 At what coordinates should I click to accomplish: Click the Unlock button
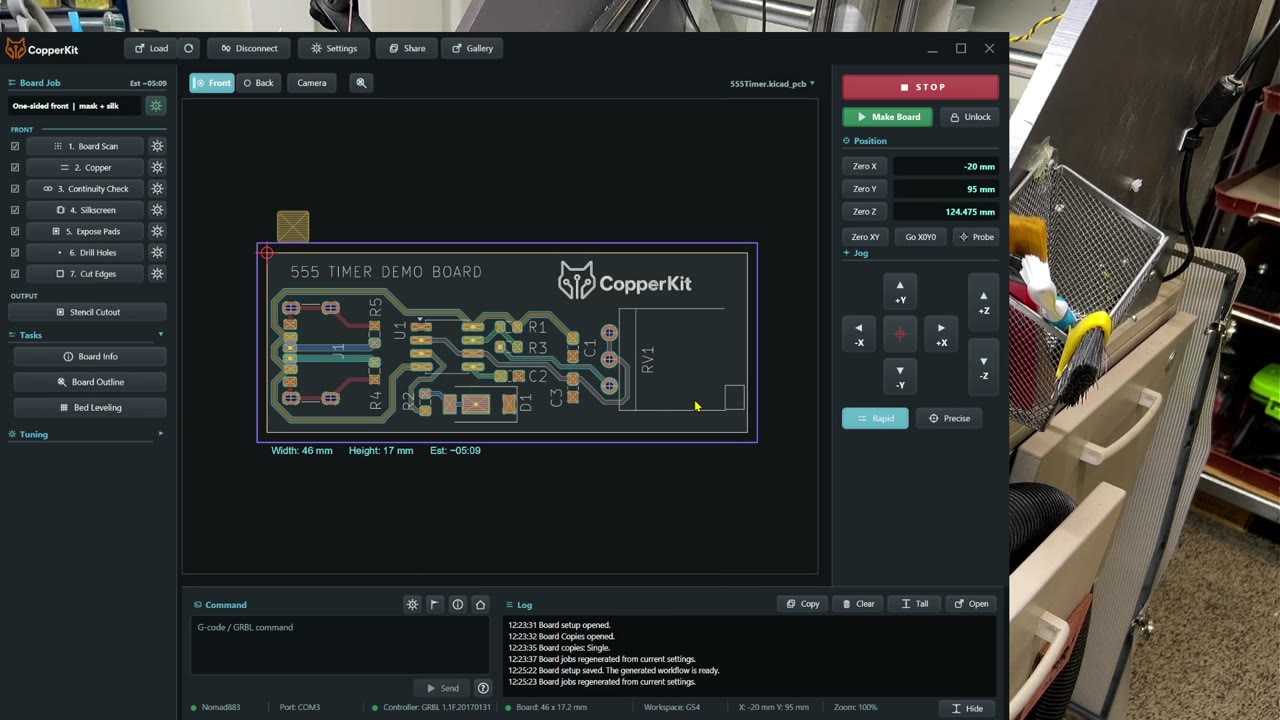pyautogui.click(x=970, y=117)
